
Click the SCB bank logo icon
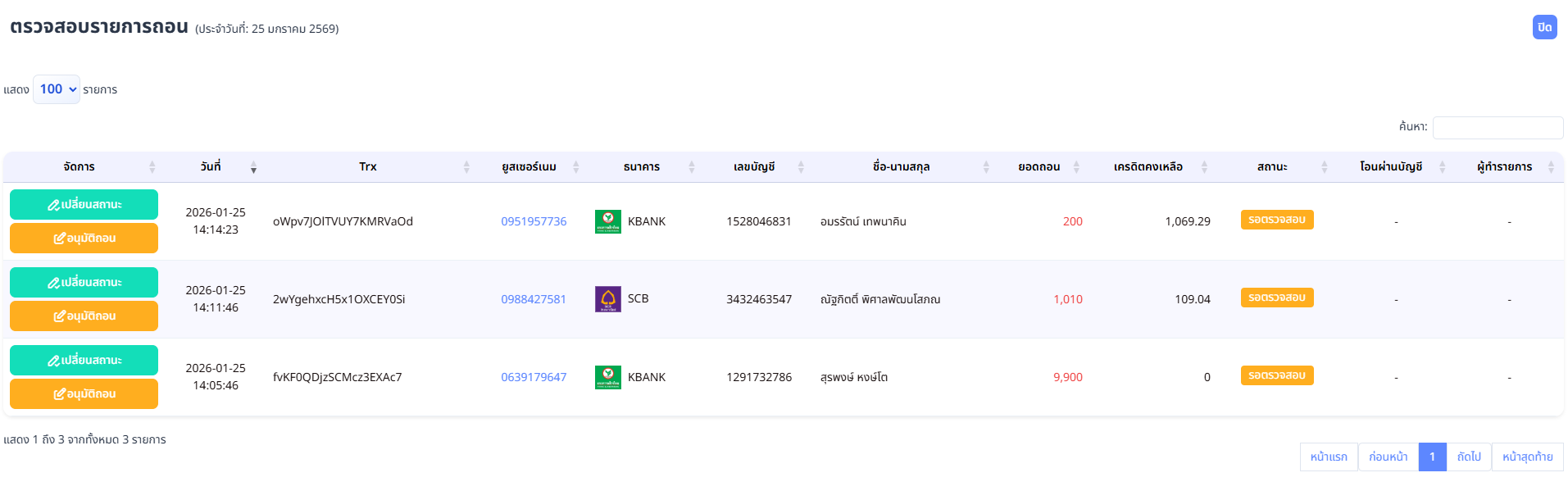(x=607, y=299)
